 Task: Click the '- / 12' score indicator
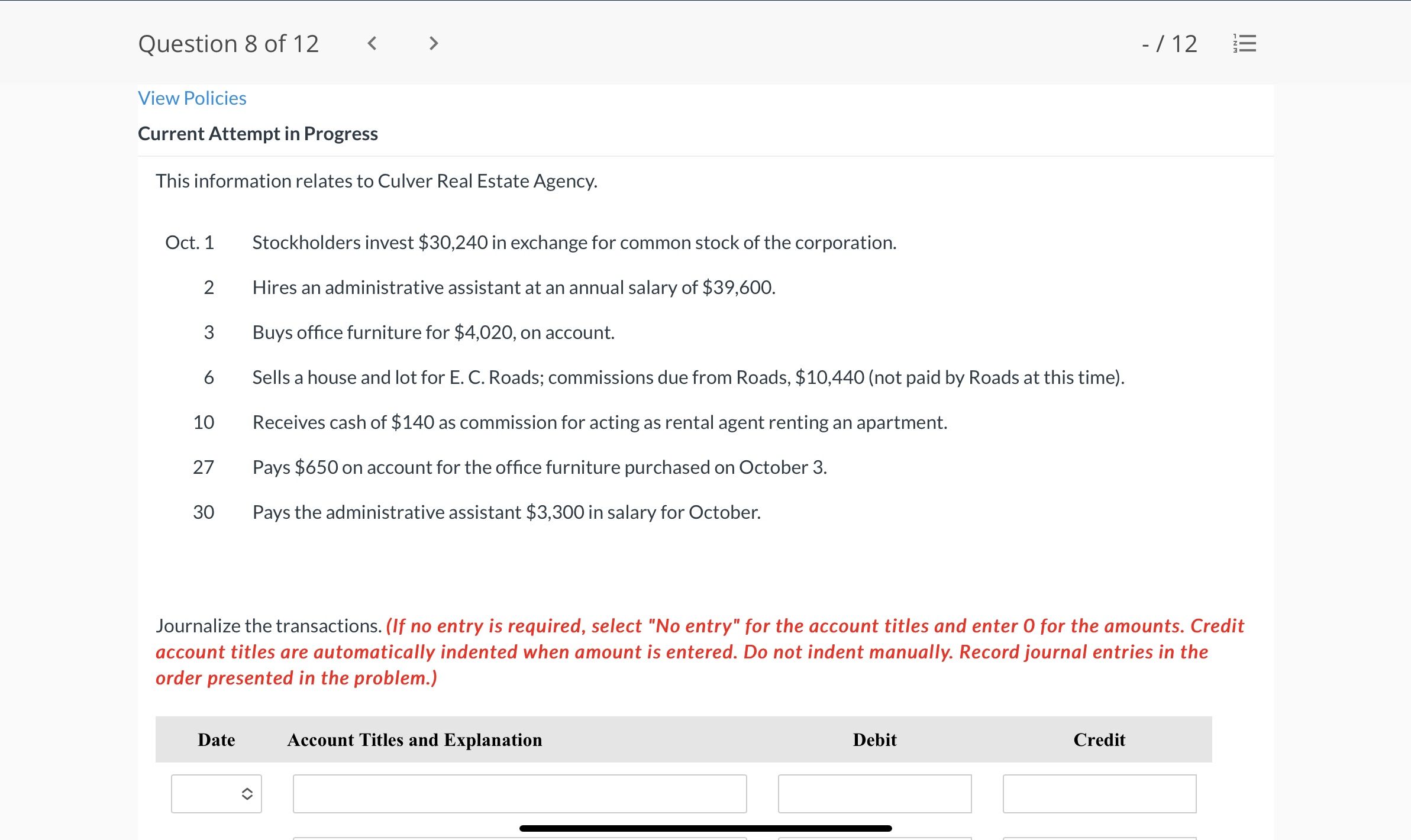1169,44
